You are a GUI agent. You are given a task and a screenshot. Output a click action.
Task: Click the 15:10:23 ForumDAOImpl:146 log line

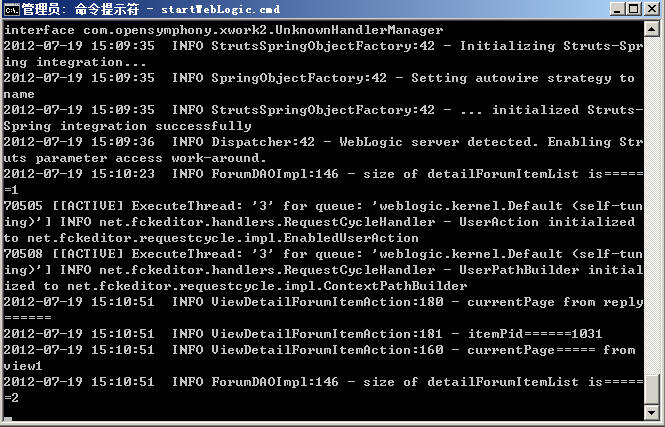323,174
